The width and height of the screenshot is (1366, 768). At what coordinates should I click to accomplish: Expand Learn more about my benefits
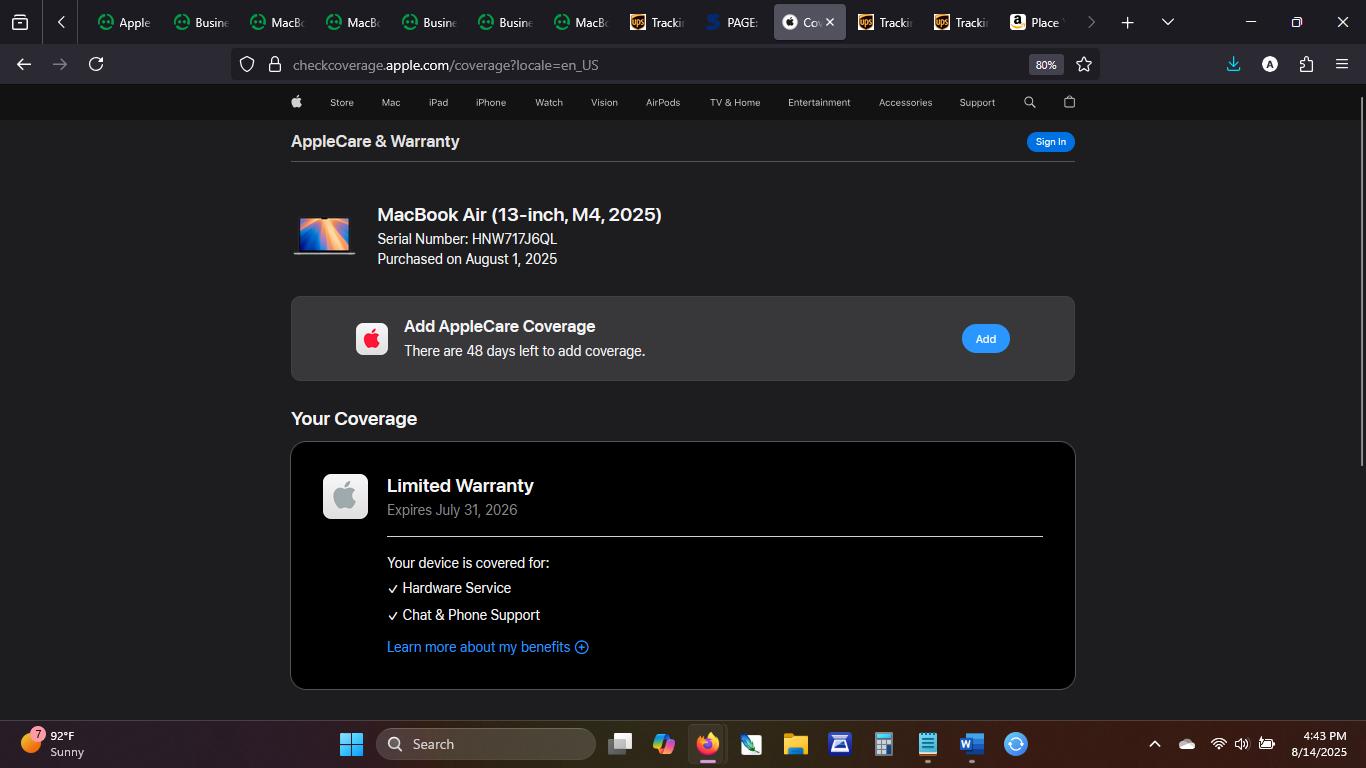[x=488, y=647]
